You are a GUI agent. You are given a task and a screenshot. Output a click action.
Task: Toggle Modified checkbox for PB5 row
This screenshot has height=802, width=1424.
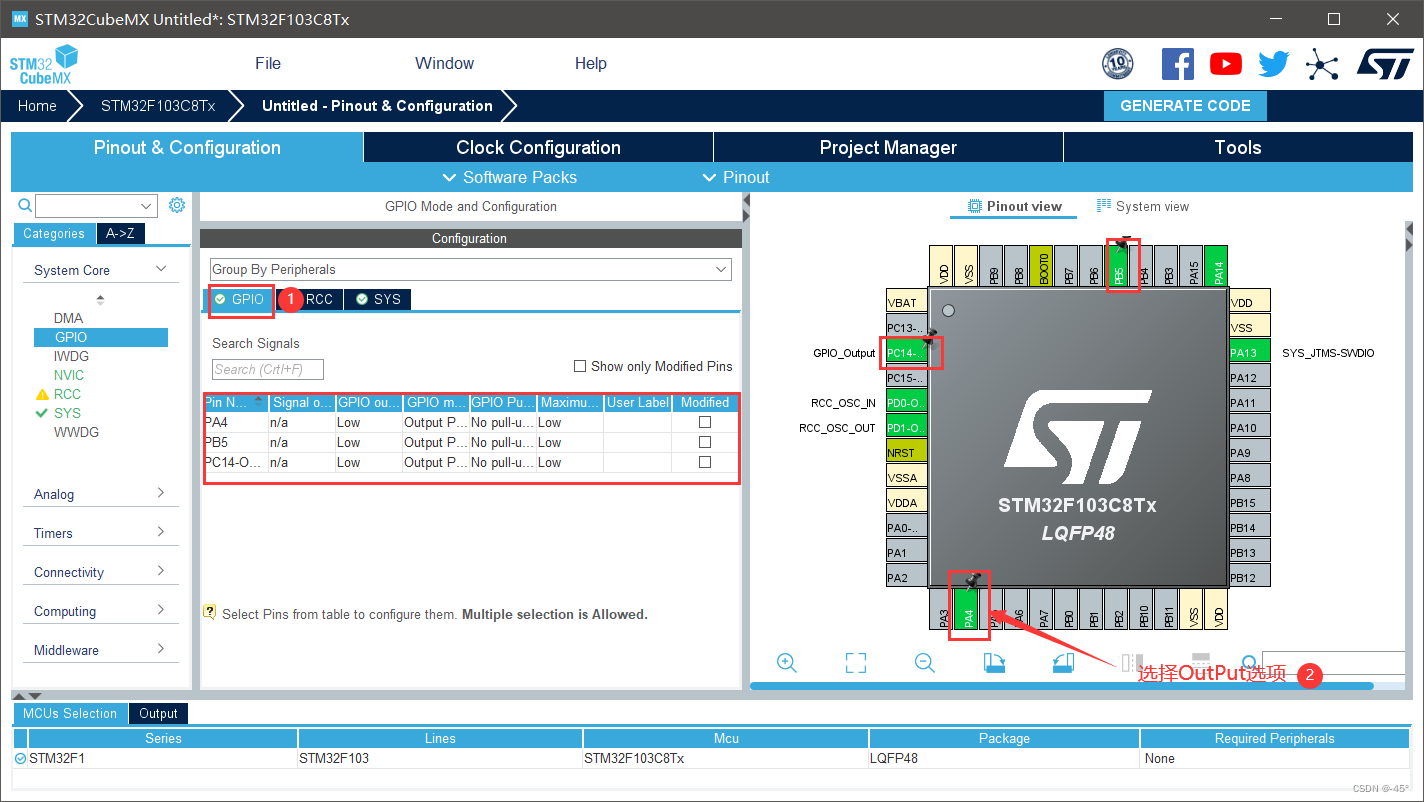705,442
